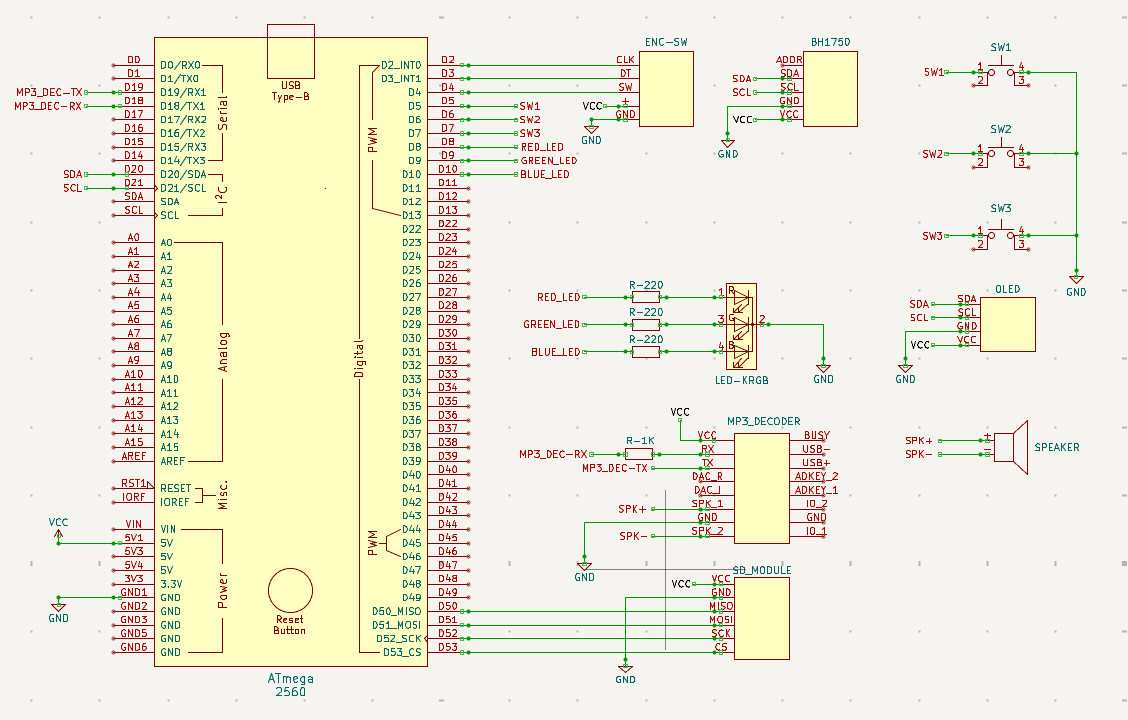The image size is (1128, 720).
Task: Click the SDA net label at pin D20
Action: pos(73,174)
